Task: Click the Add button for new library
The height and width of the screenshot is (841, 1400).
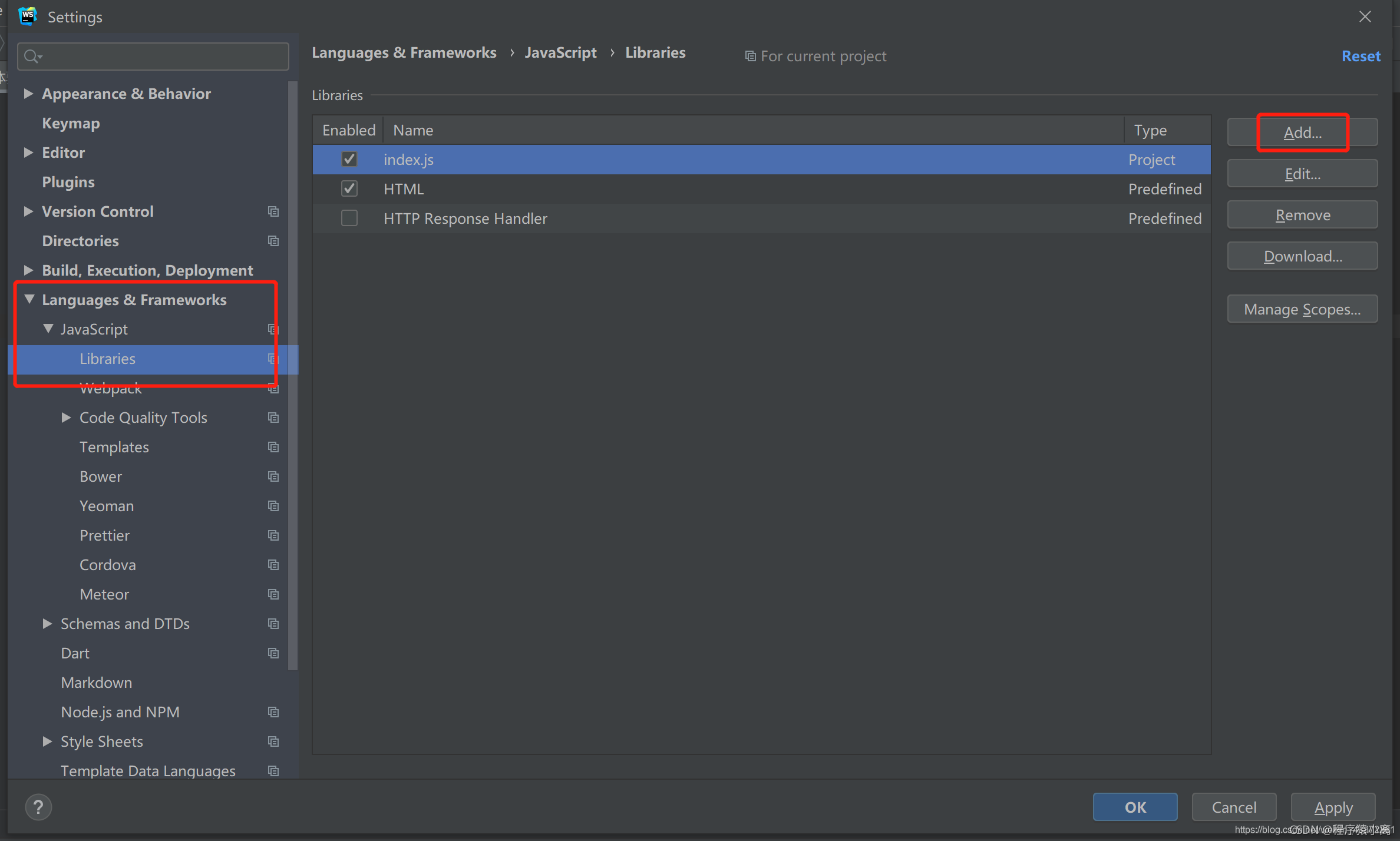Action: 1302,132
